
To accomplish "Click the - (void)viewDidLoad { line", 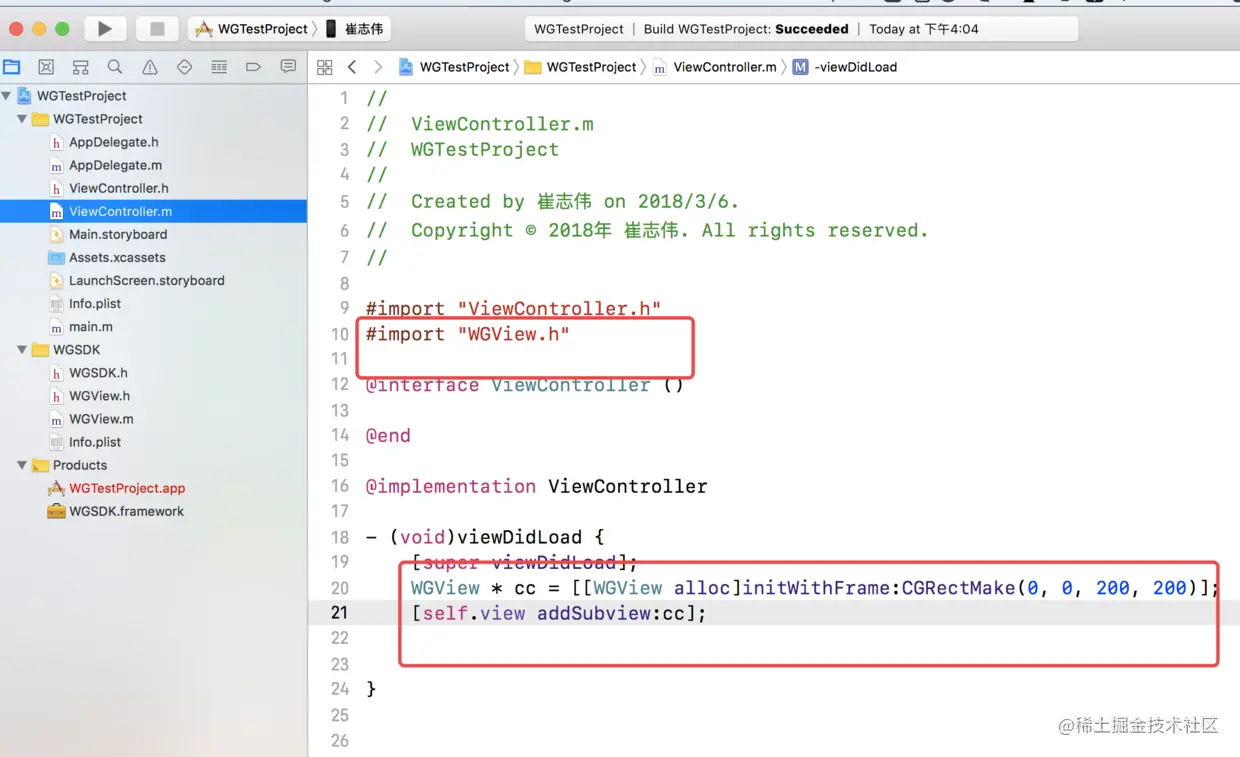I will point(485,537).
